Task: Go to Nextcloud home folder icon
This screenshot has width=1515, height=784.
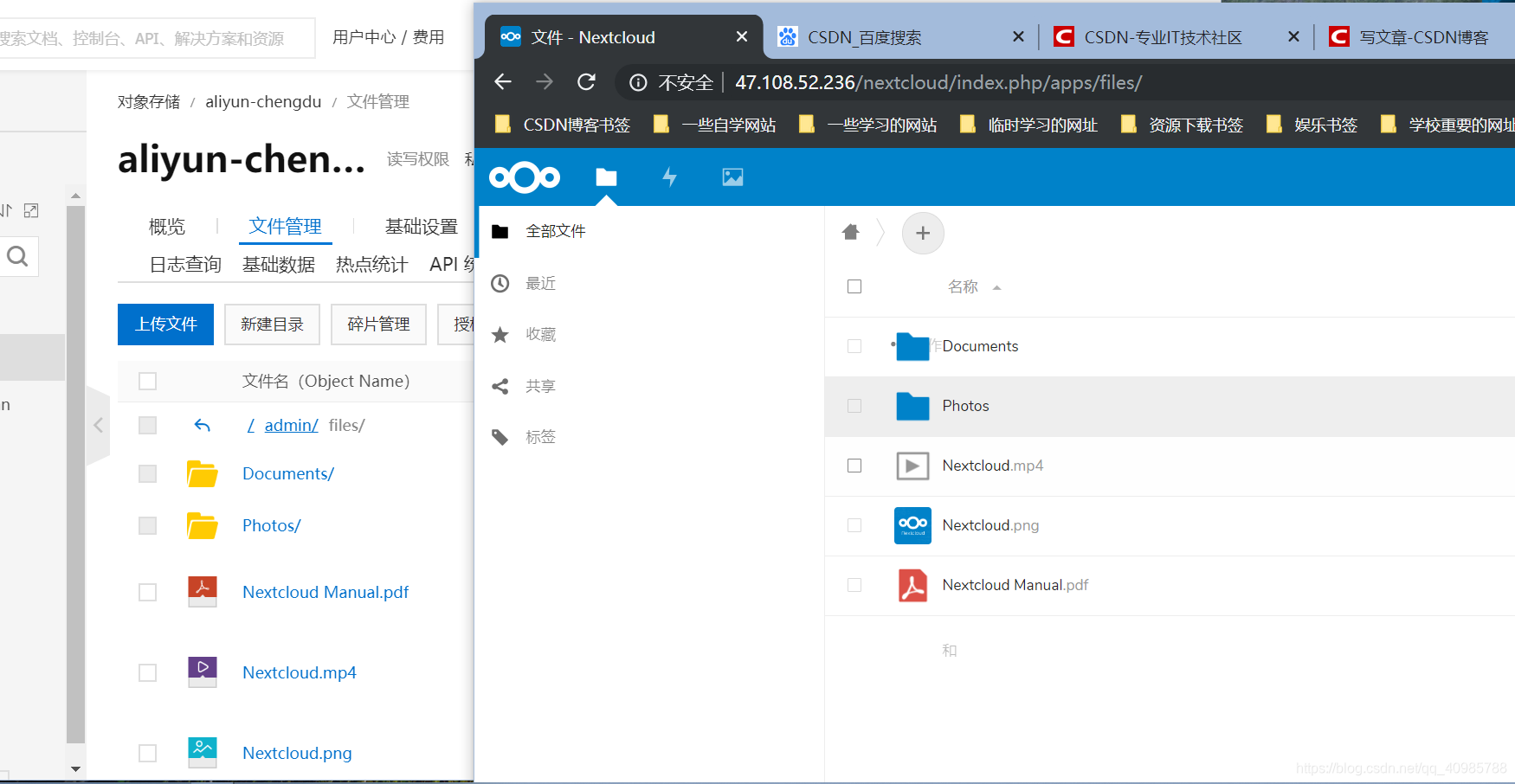Action: (851, 232)
